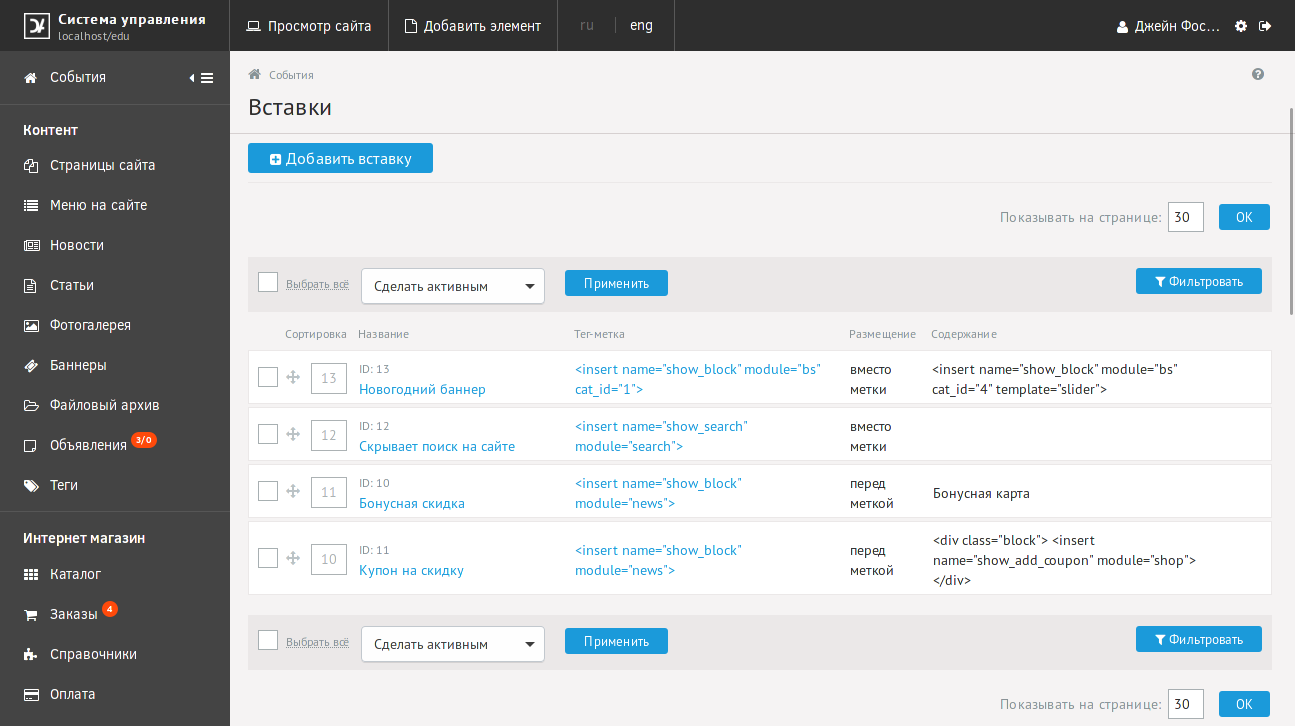1295x726 pixels.
Task: Click sort number field 10
Action: click(329, 560)
